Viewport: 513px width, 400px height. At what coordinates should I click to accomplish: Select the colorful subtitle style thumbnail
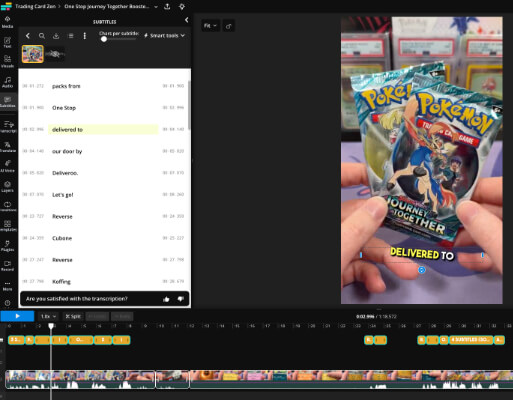33,54
